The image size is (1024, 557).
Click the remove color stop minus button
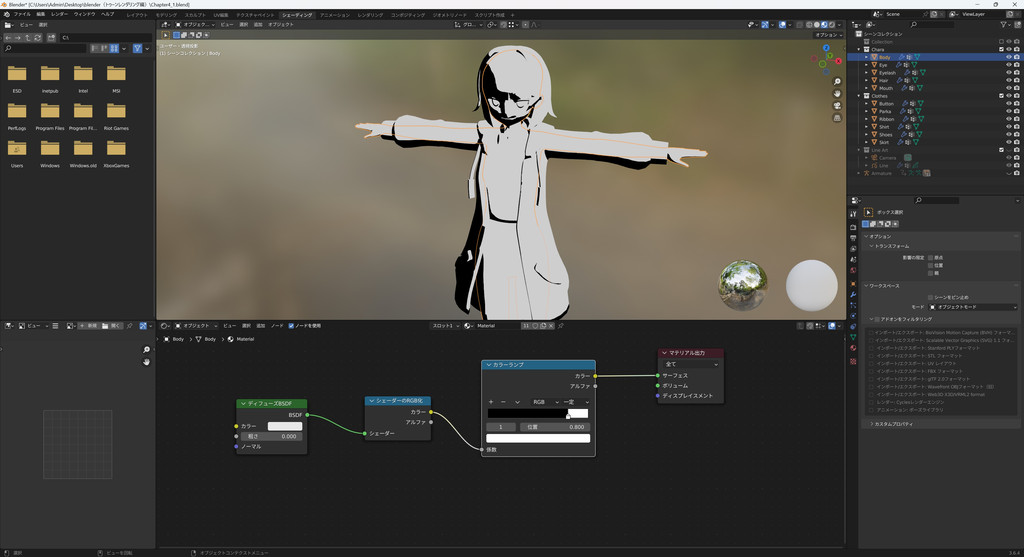pos(504,401)
